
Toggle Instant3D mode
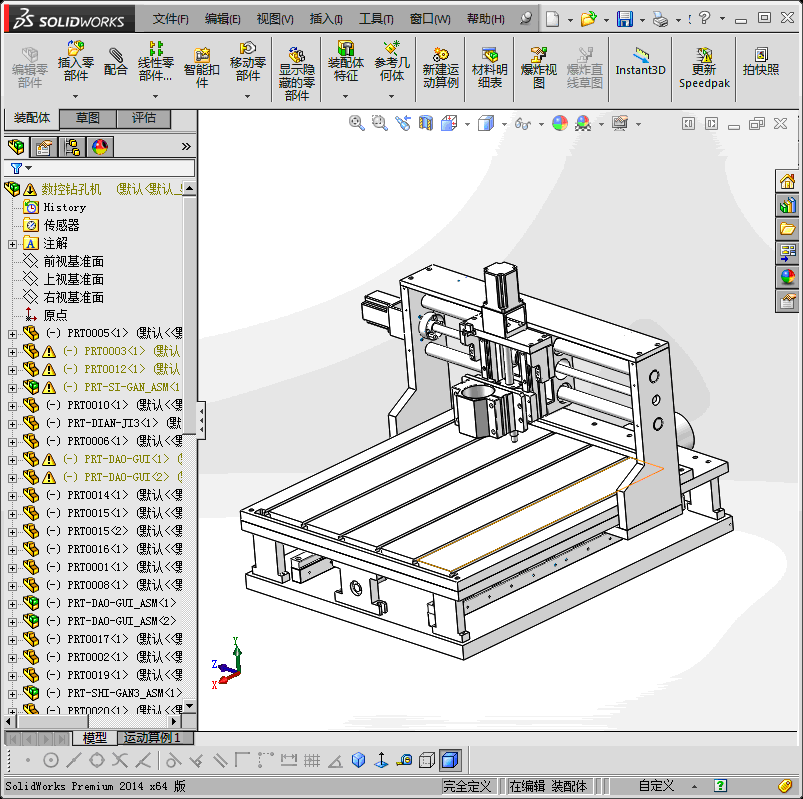[x=640, y=62]
